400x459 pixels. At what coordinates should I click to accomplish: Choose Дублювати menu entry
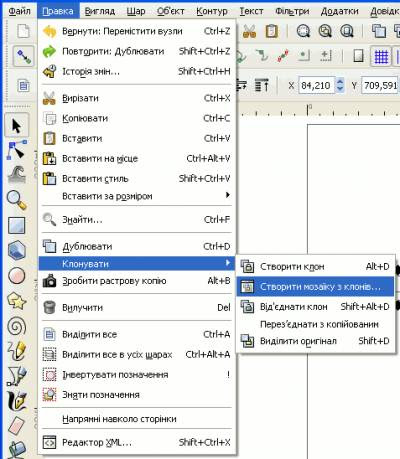(x=136, y=246)
